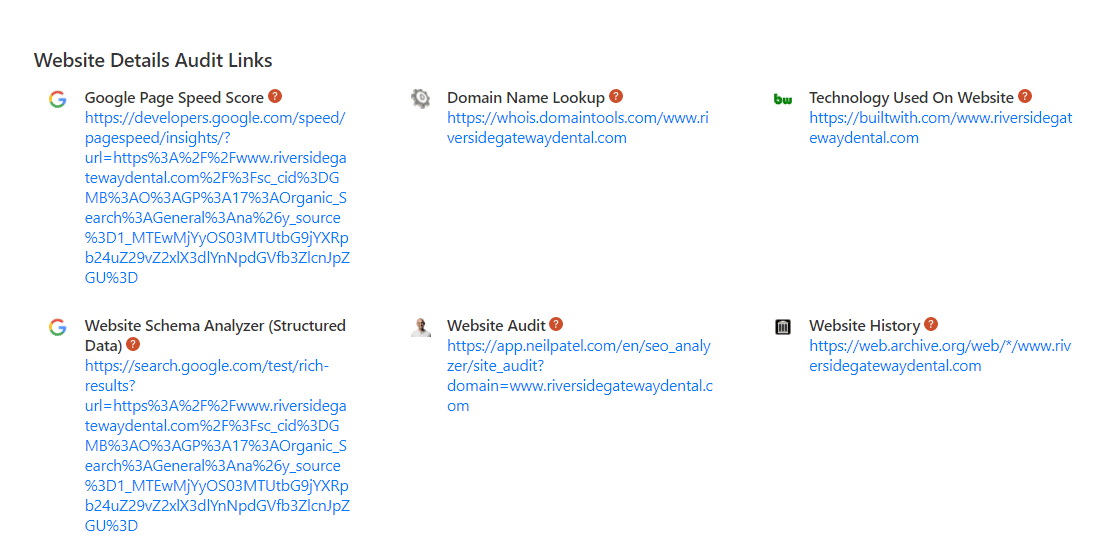Viewport: 1111px width, 557px height.
Task: Click help icon after Technology Used On Website
Action: pyautogui.click(x=1025, y=97)
